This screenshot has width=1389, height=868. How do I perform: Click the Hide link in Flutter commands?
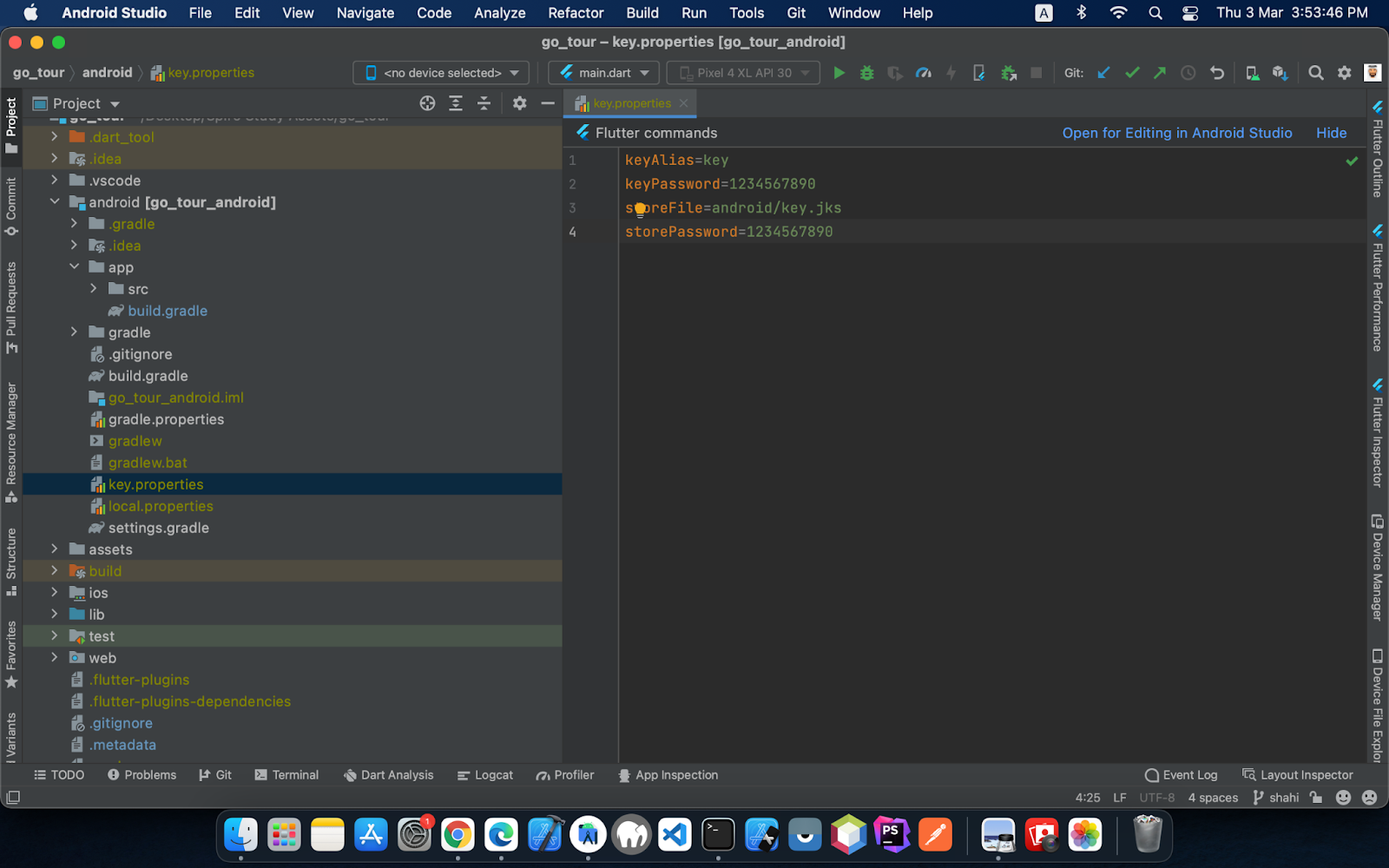(1331, 133)
